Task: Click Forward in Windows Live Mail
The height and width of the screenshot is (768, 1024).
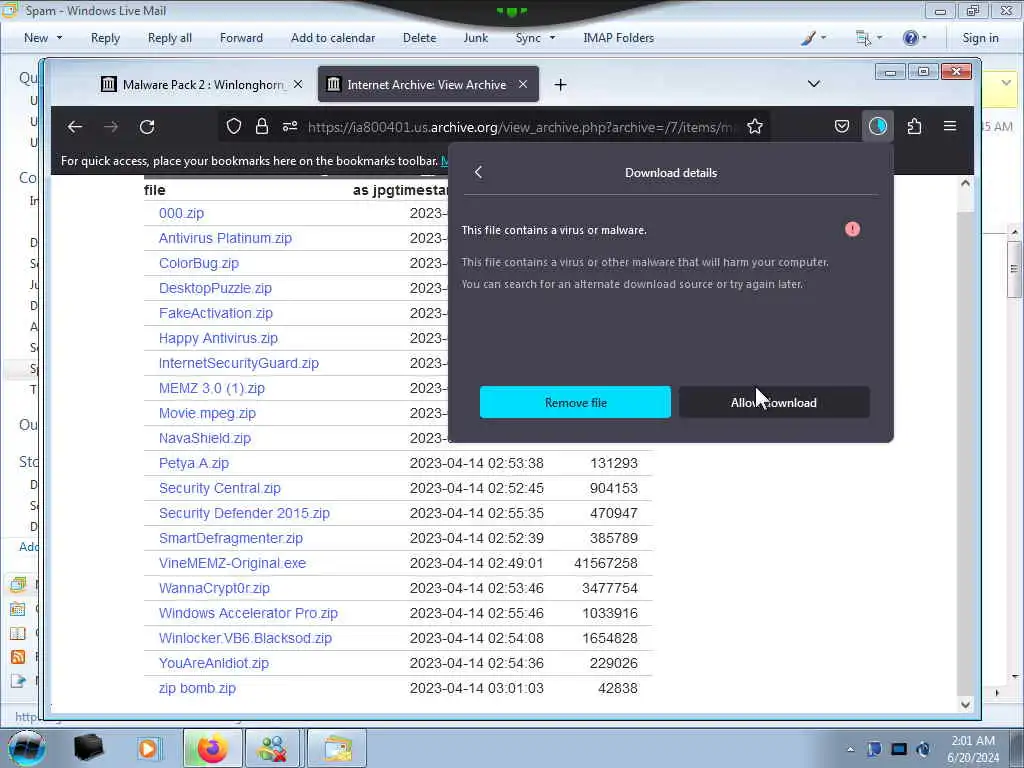Action: click(241, 38)
